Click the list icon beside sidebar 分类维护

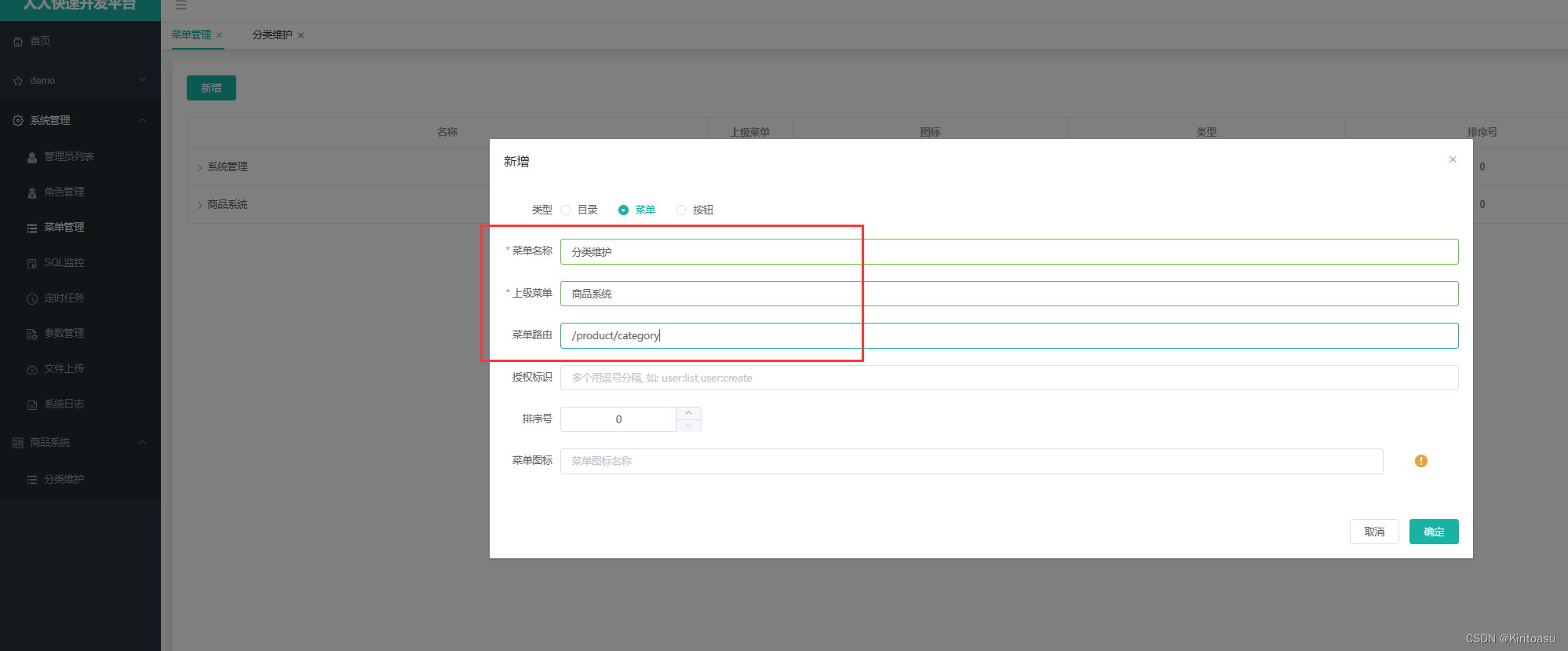pos(32,480)
